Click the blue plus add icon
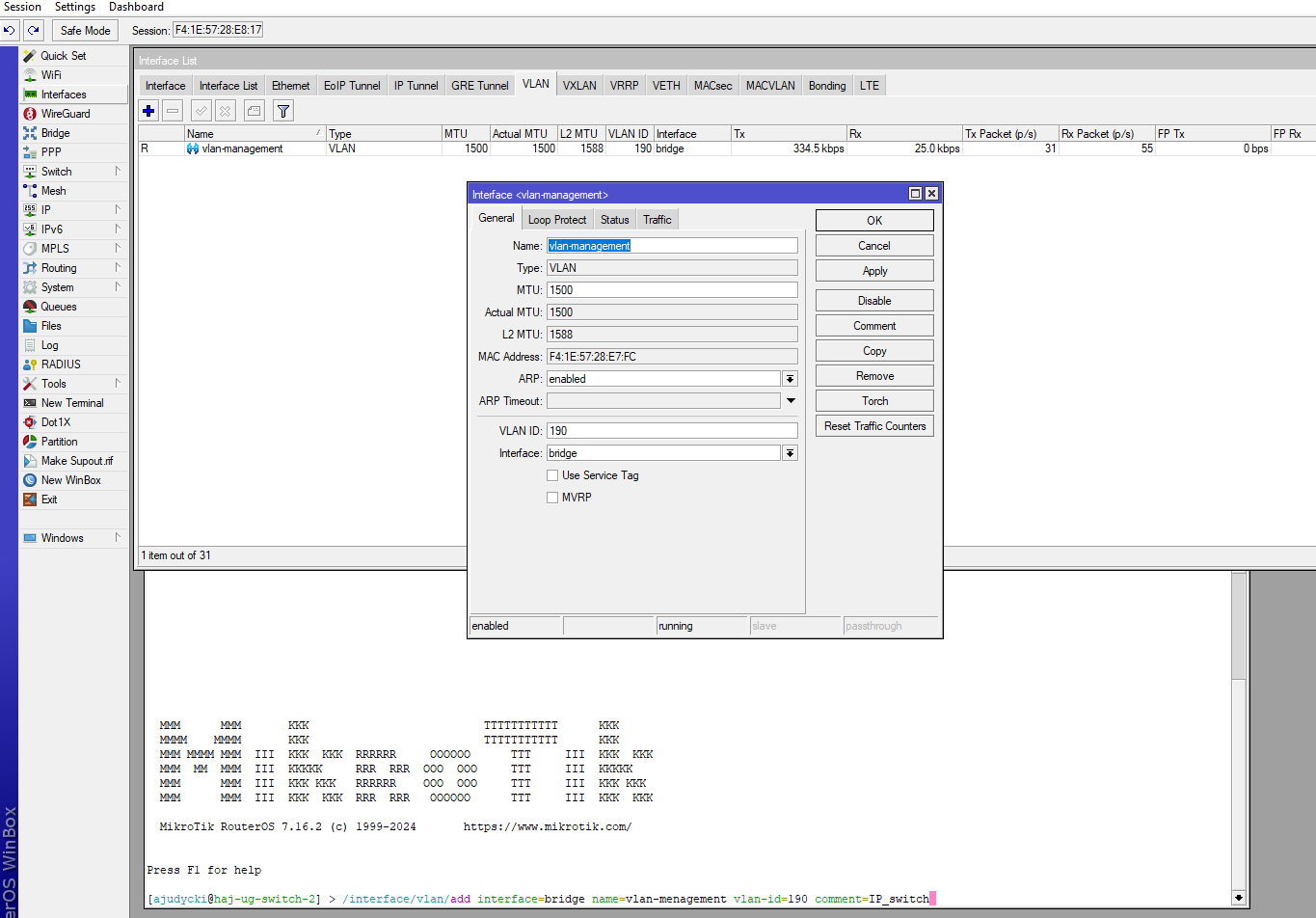Image resolution: width=1316 pixels, height=918 pixels. [148, 111]
